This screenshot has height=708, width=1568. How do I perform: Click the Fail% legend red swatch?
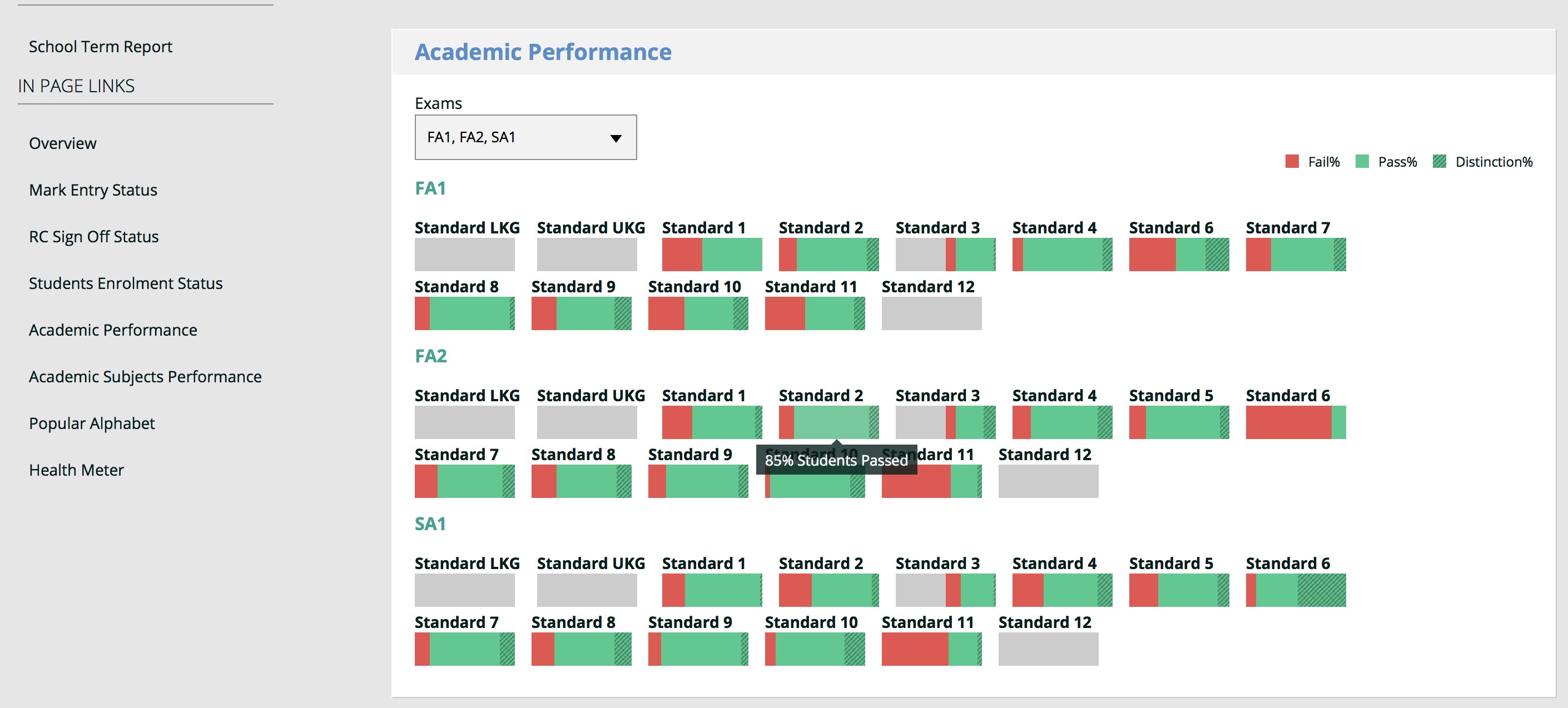[x=1292, y=161]
